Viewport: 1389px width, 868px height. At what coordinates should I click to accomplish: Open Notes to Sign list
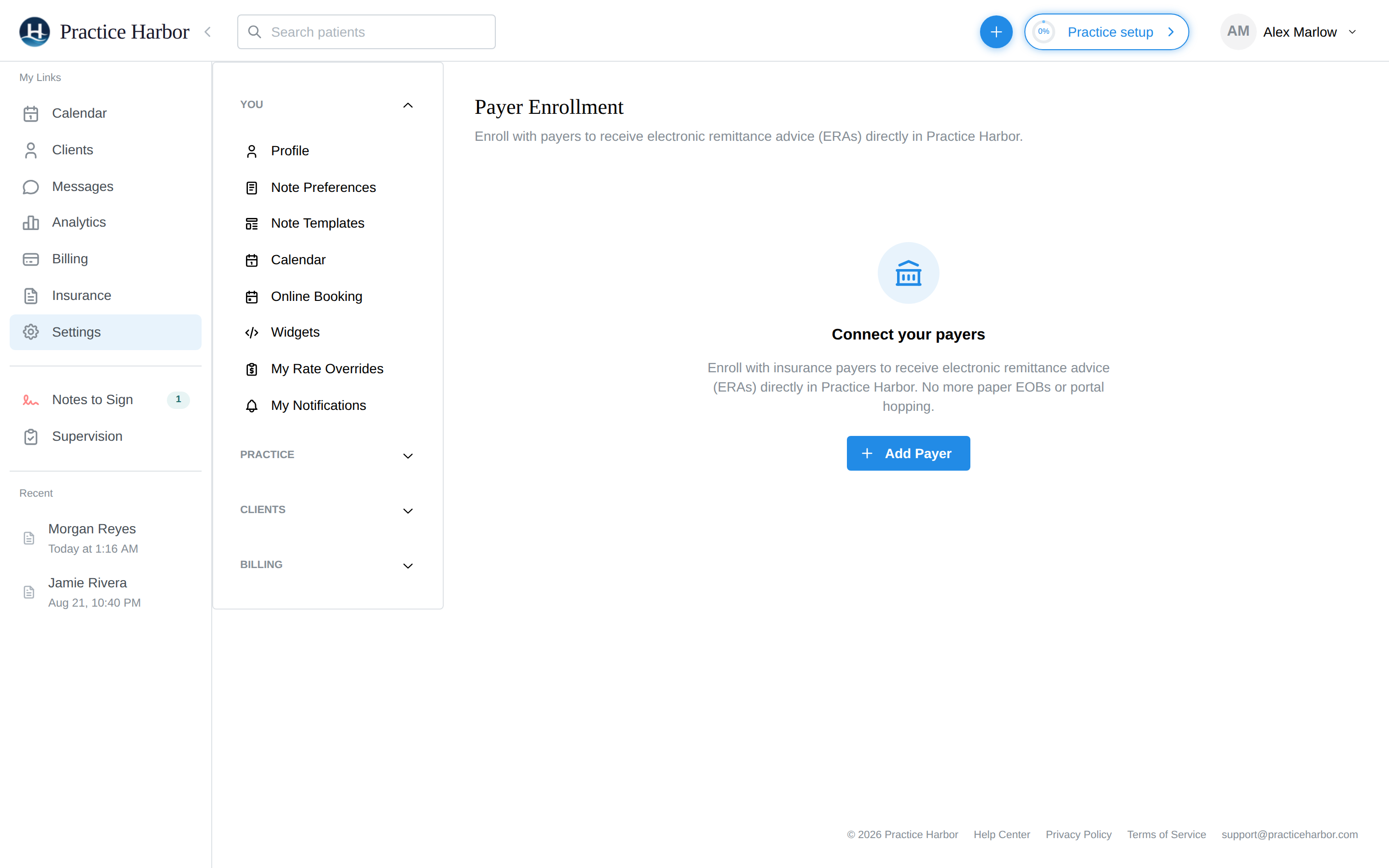click(106, 400)
